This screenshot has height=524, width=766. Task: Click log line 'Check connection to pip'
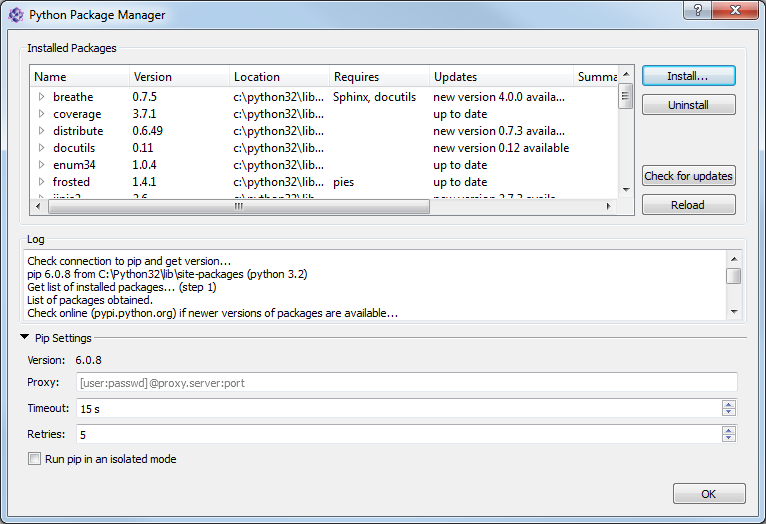point(129,261)
